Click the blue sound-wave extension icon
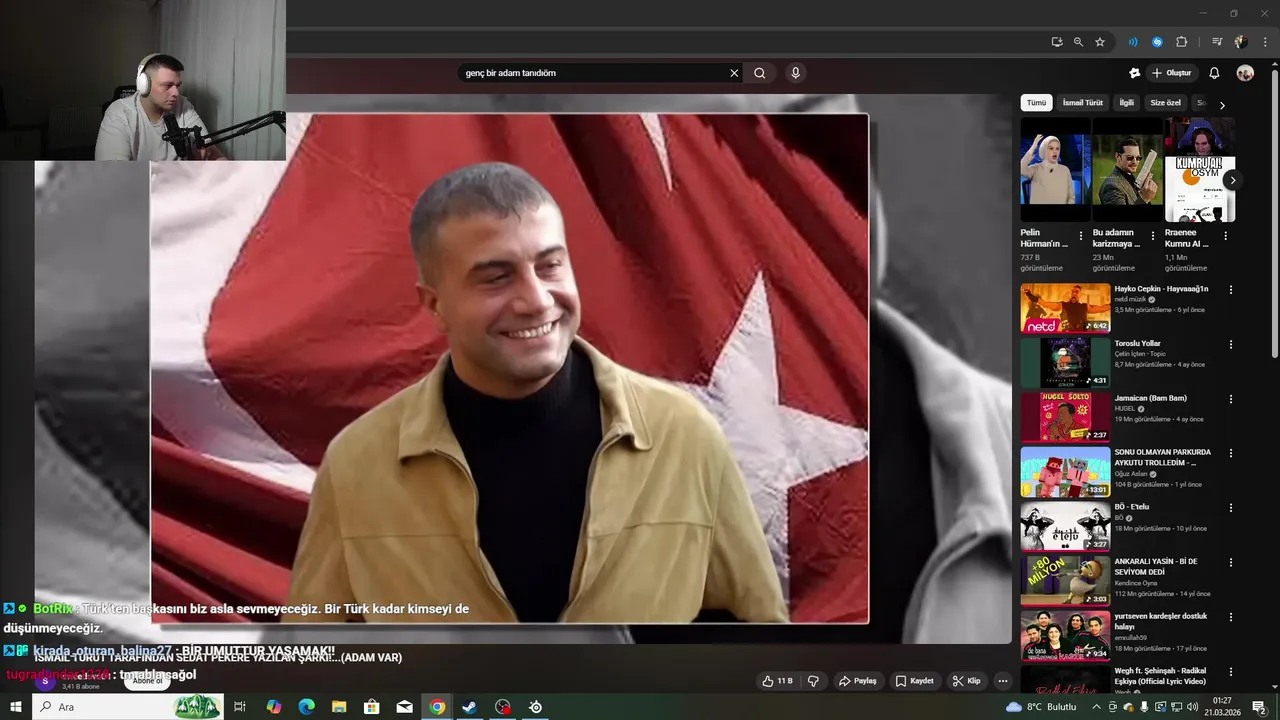Screen dimensions: 1280x720 1133,42
